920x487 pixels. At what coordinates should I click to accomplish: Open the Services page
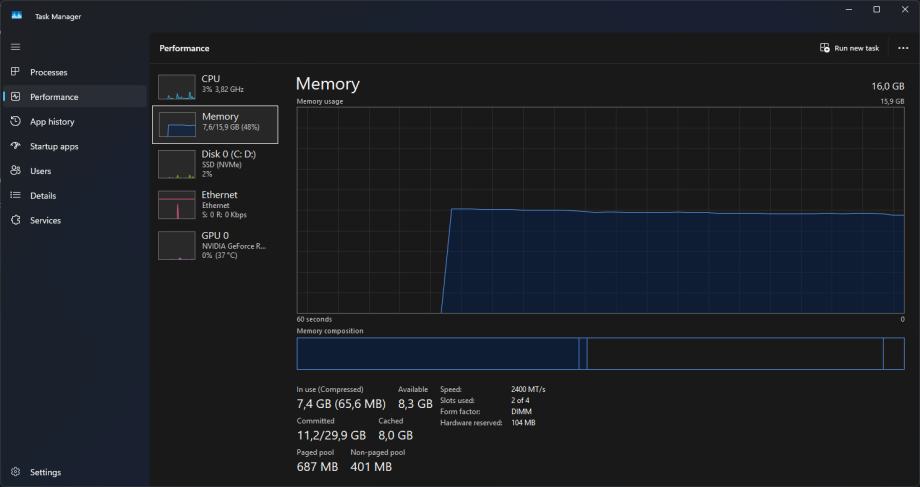[x=75, y=220]
